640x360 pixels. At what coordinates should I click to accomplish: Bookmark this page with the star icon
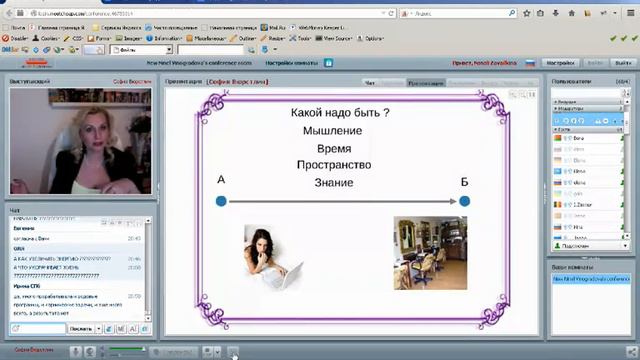coord(527,13)
